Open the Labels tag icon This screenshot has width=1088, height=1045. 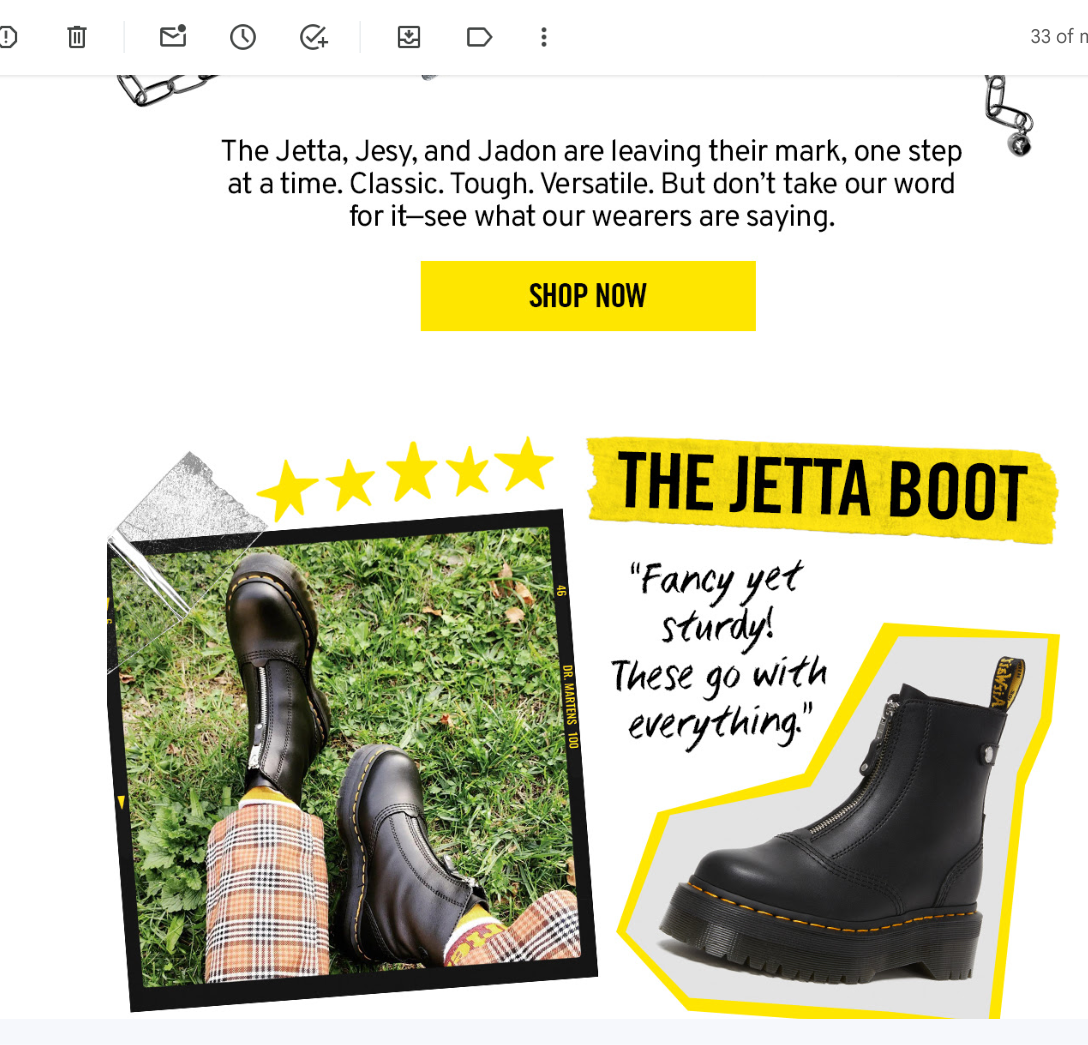[479, 37]
